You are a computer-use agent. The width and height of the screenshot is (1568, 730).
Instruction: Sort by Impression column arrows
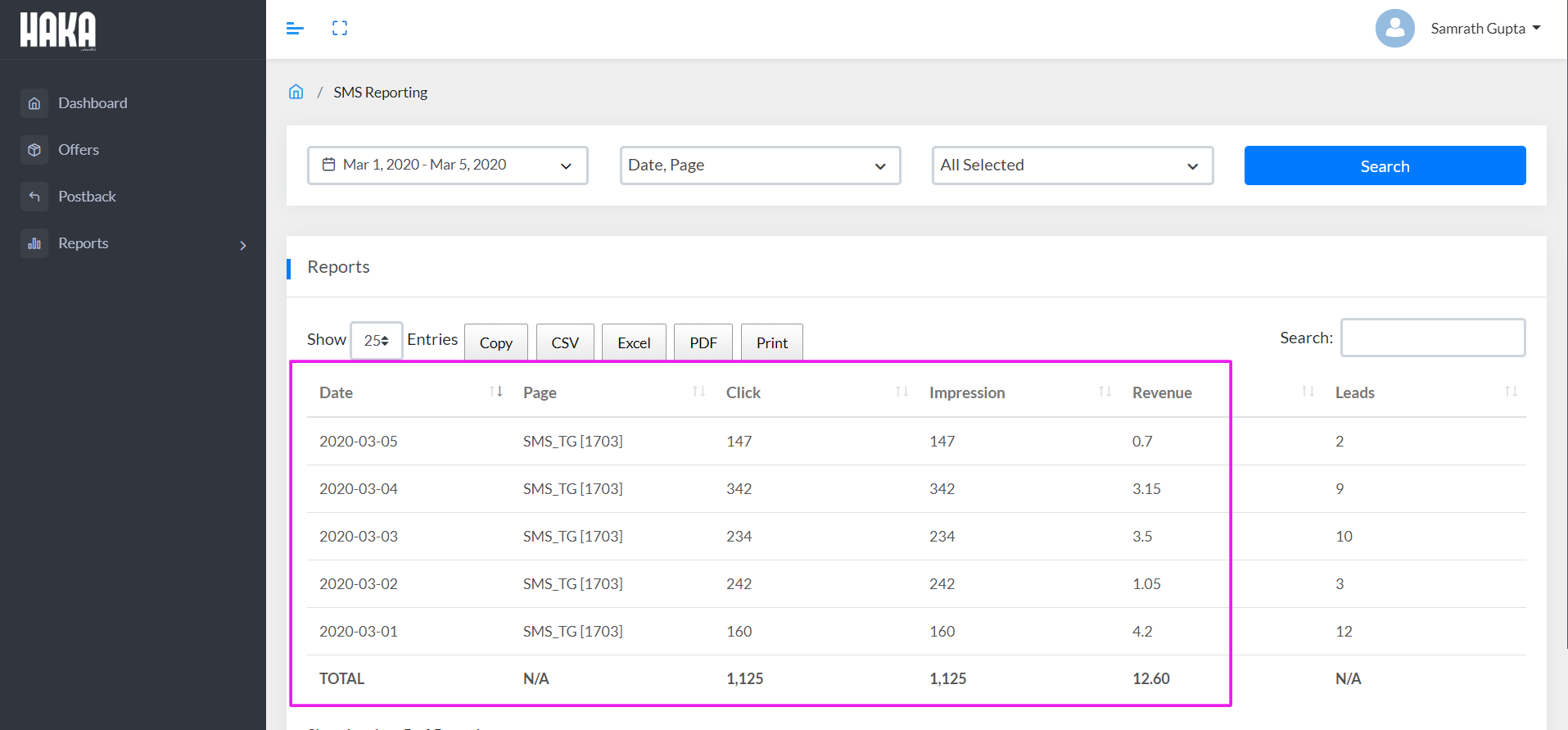tap(1105, 392)
